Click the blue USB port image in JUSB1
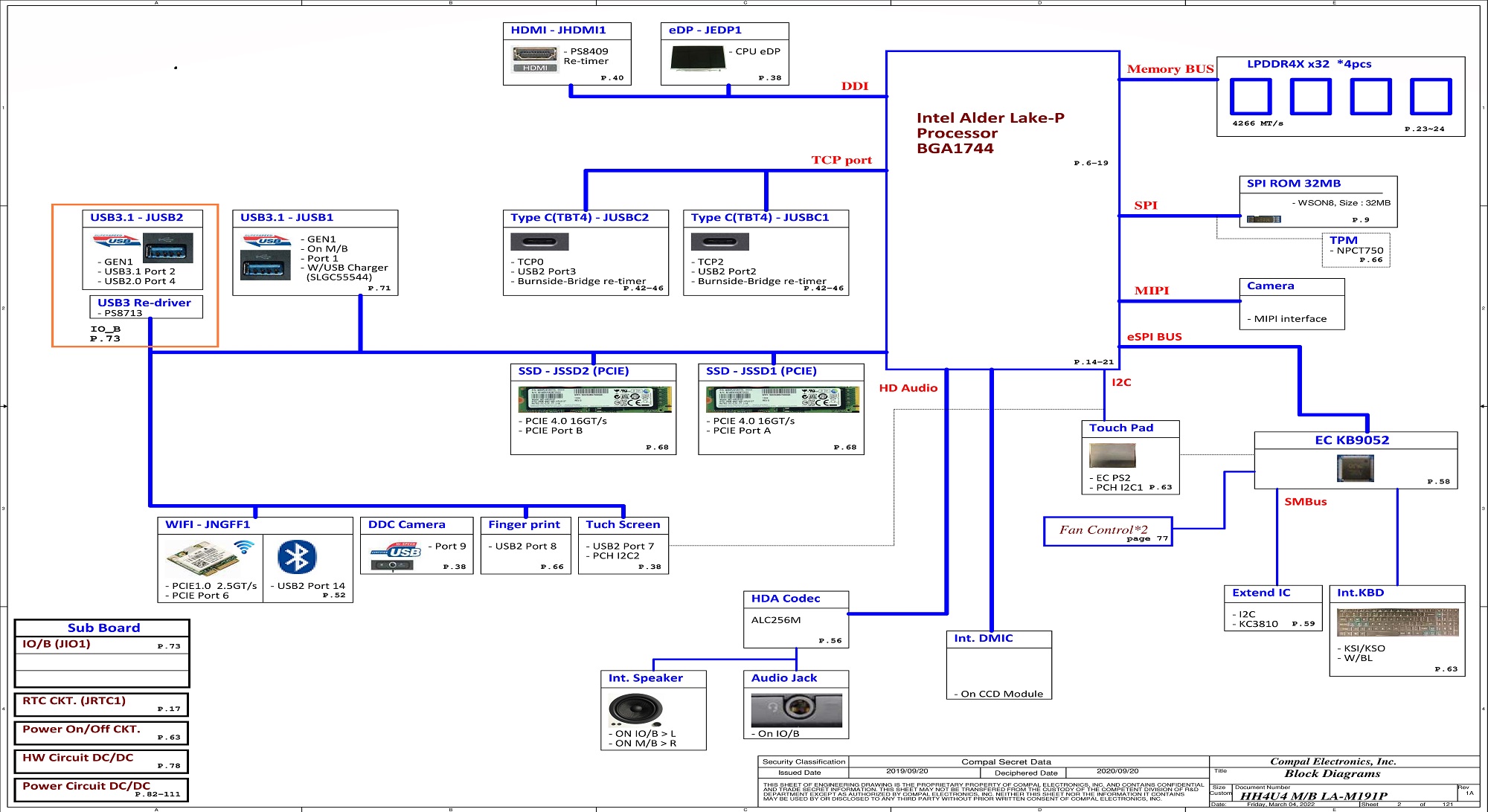 266,265
